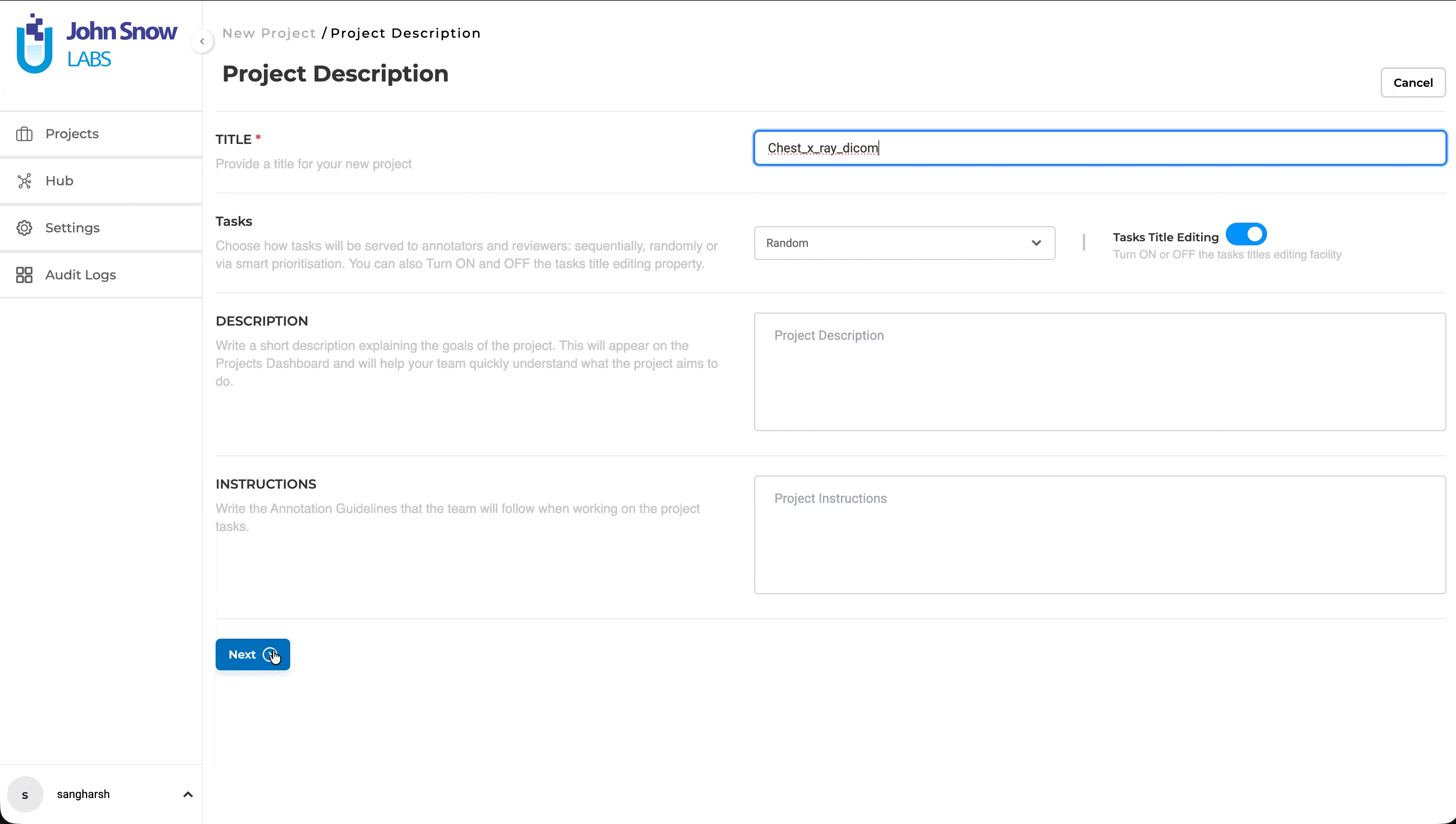Expand the sangharsh user menu chevron
The height and width of the screenshot is (824, 1456).
pyautogui.click(x=188, y=794)
